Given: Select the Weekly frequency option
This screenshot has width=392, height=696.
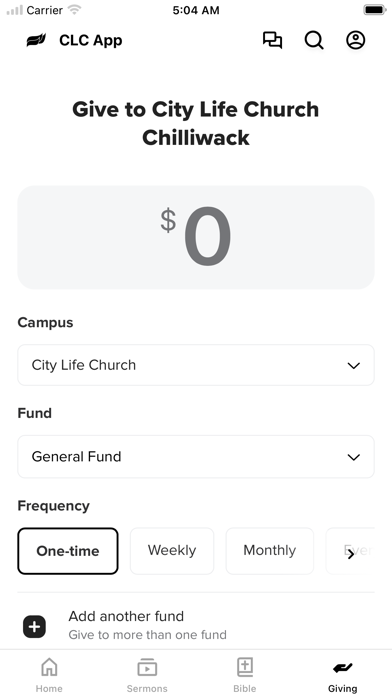Looking at the screenshot, I should click(172, 551).
